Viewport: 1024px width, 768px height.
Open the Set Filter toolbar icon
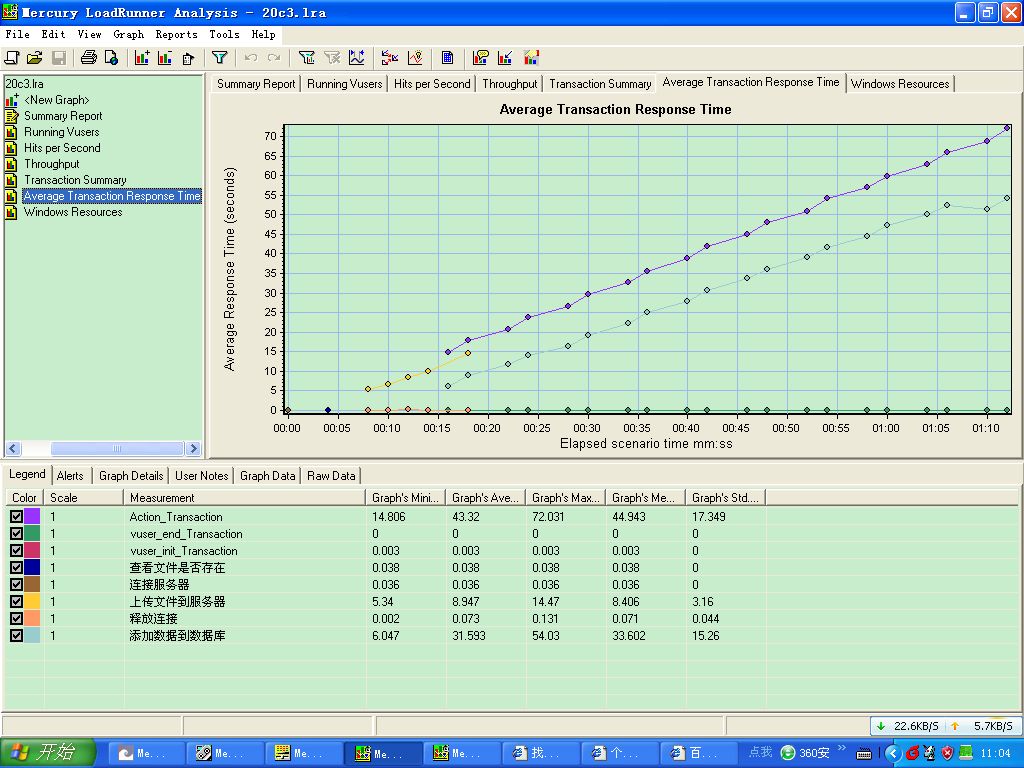pyautogui.click(x=218, y=57)
